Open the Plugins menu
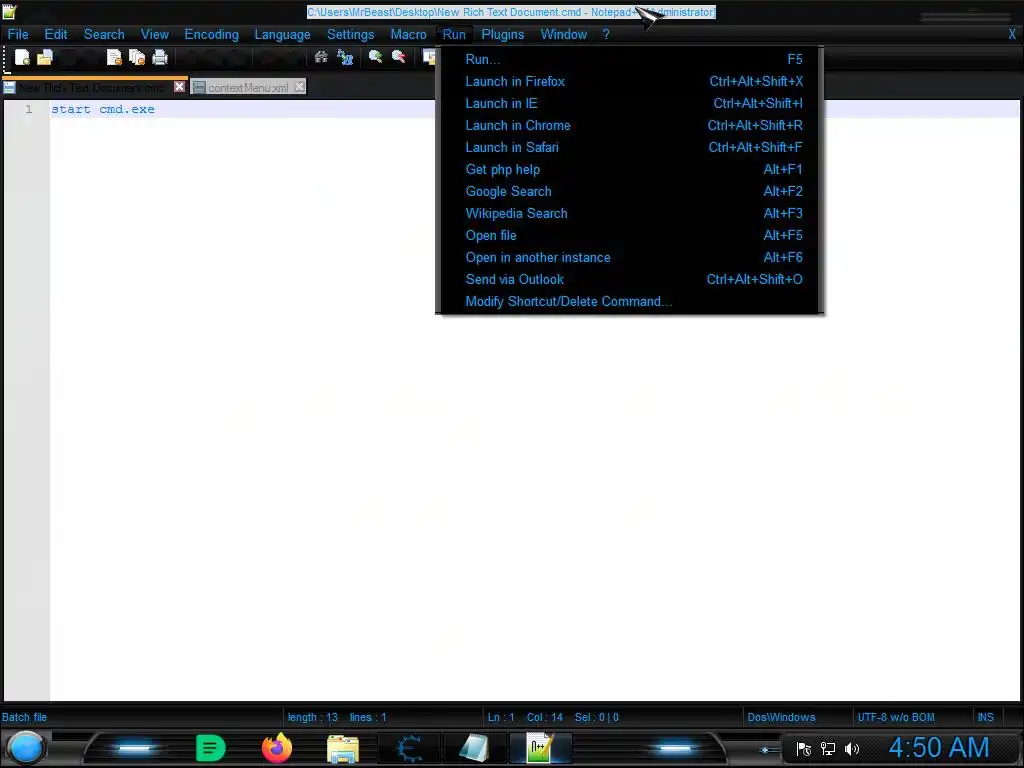Screen dimensions: 1024x768 503,35
